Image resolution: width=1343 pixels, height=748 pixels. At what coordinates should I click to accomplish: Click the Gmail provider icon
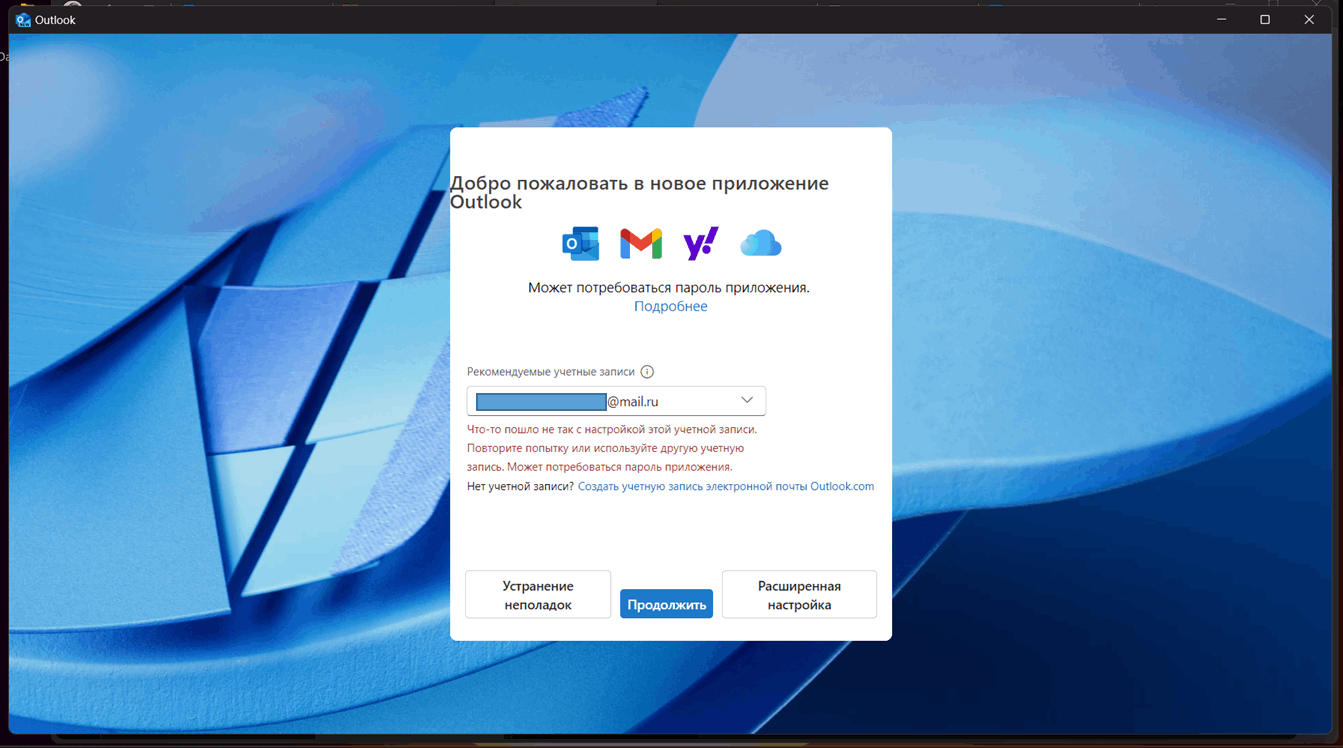pyautogui.click(x=641, y=243)
